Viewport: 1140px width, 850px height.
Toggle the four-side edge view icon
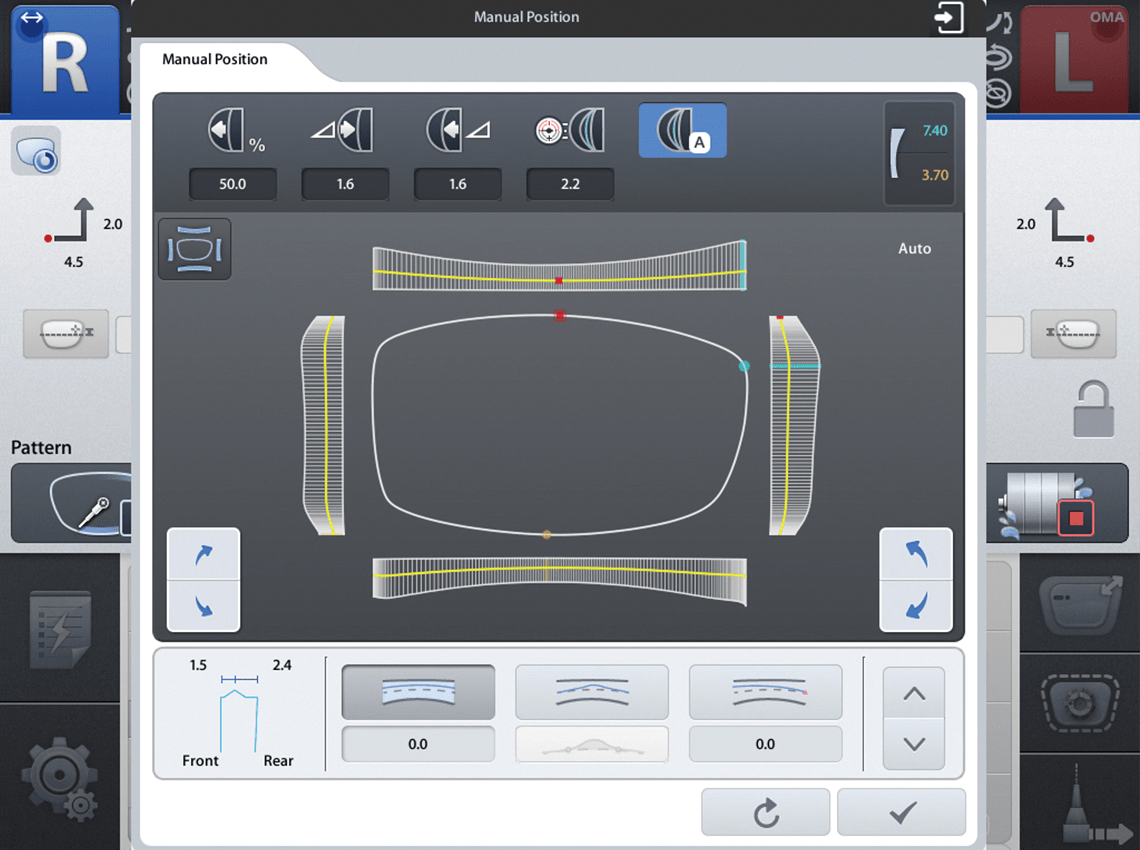pyautogui.click(x=195, y=249)
